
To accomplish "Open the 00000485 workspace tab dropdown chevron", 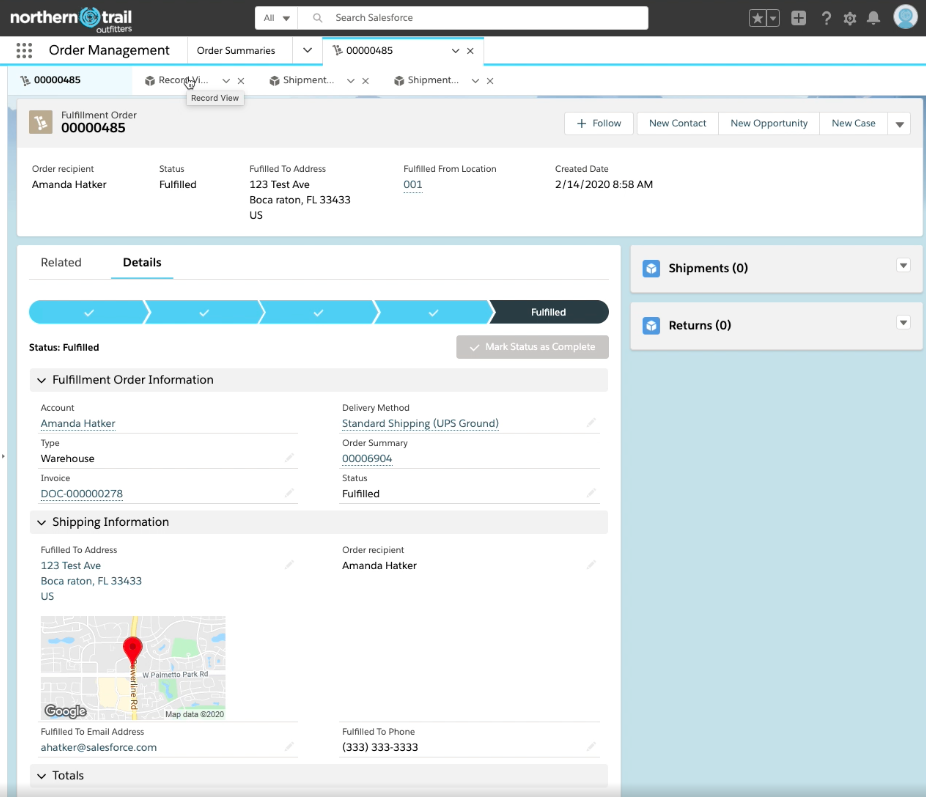I will [x=455, y=51].
